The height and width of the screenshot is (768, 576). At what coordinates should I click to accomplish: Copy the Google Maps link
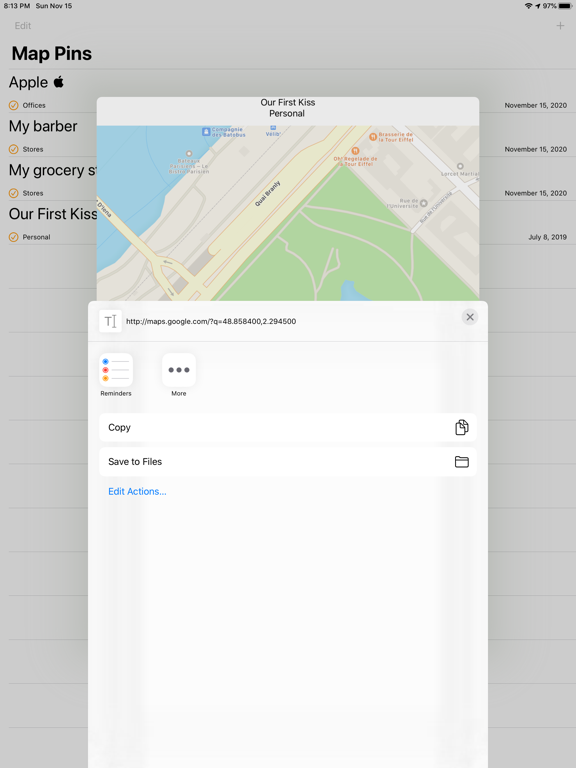pos(288,427)
